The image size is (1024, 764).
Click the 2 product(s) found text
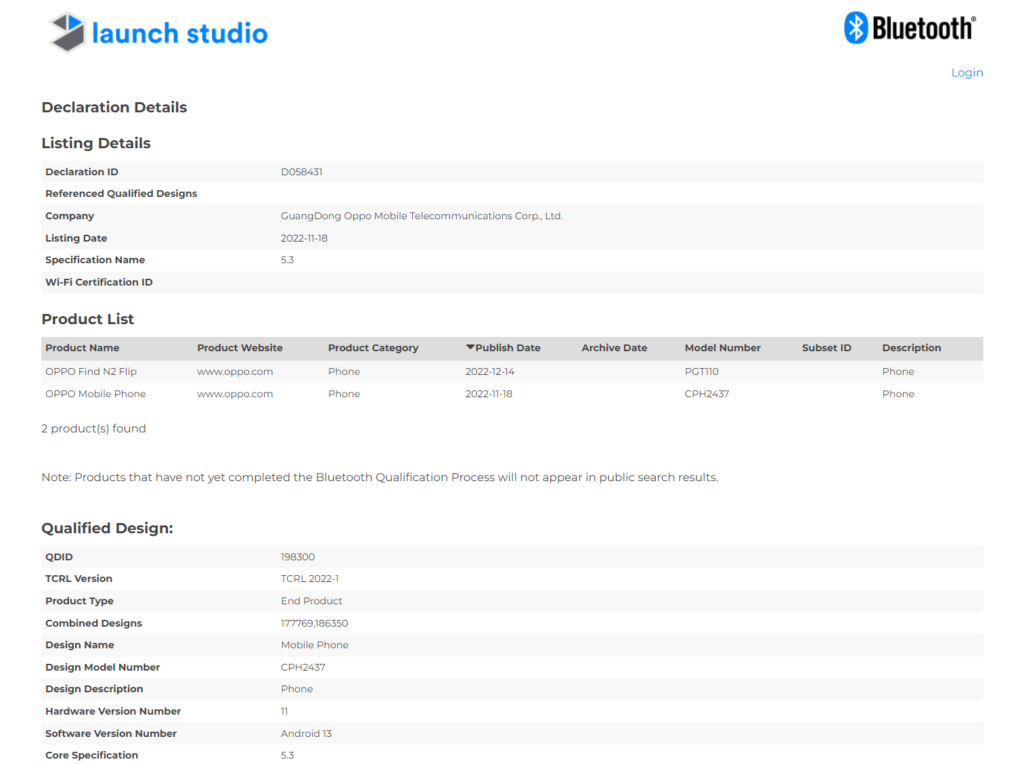[x=93, y=428]
